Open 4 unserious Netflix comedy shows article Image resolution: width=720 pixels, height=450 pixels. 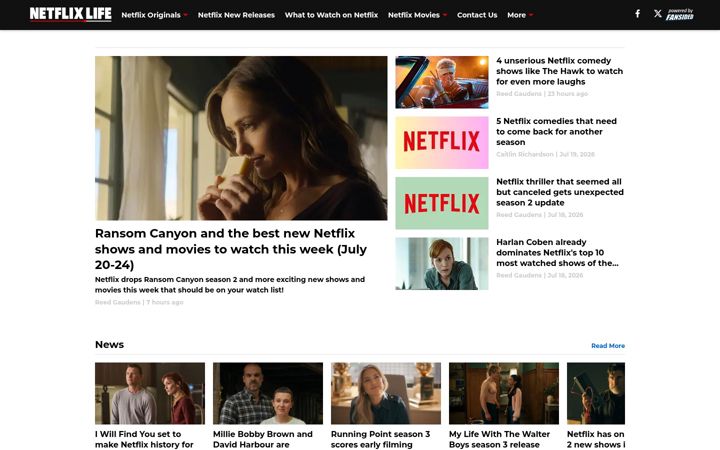pyautogui.click(x=559, y=71)
